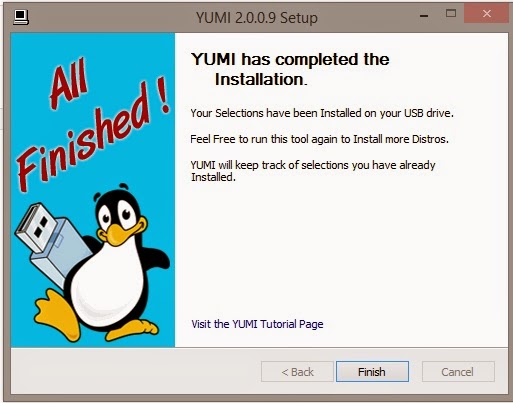Viewport: 513px width, 403px height.
Task: Click the 'Feel Free to run this tool again' line
Action: coord(319,139)
